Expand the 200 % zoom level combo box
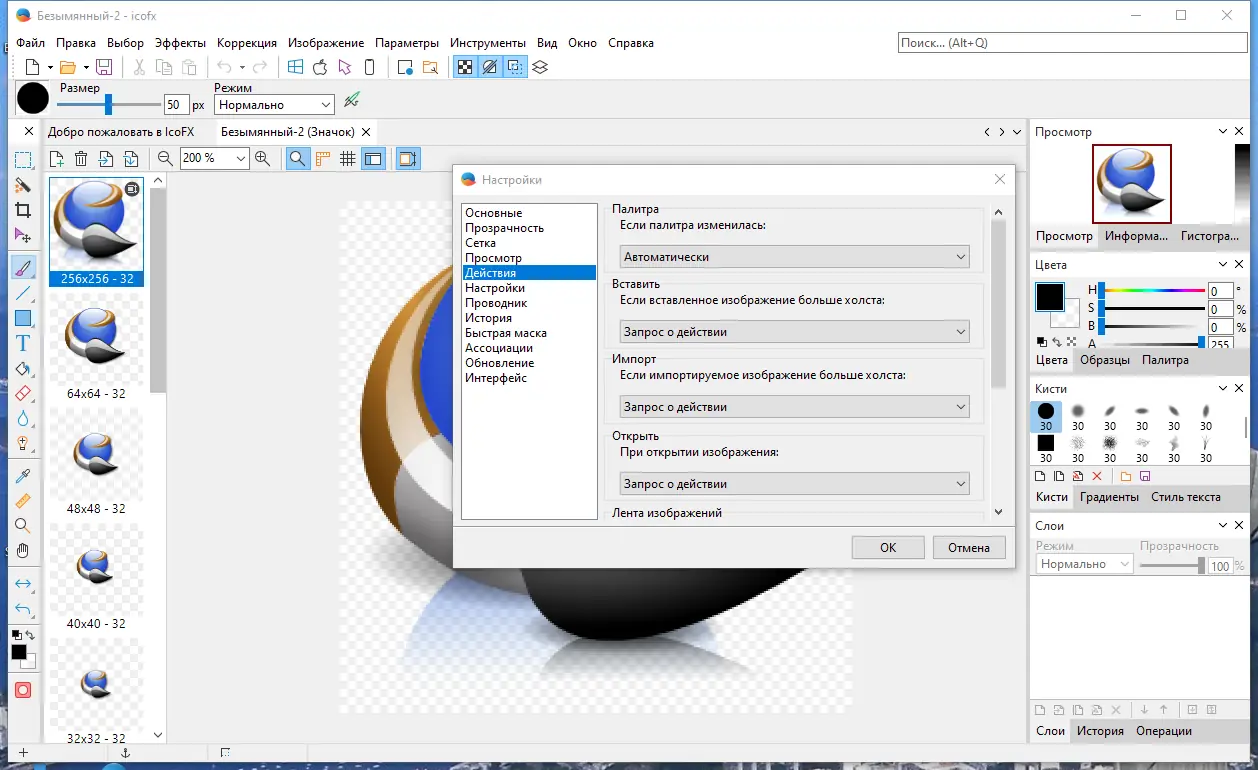 (240, 158)
